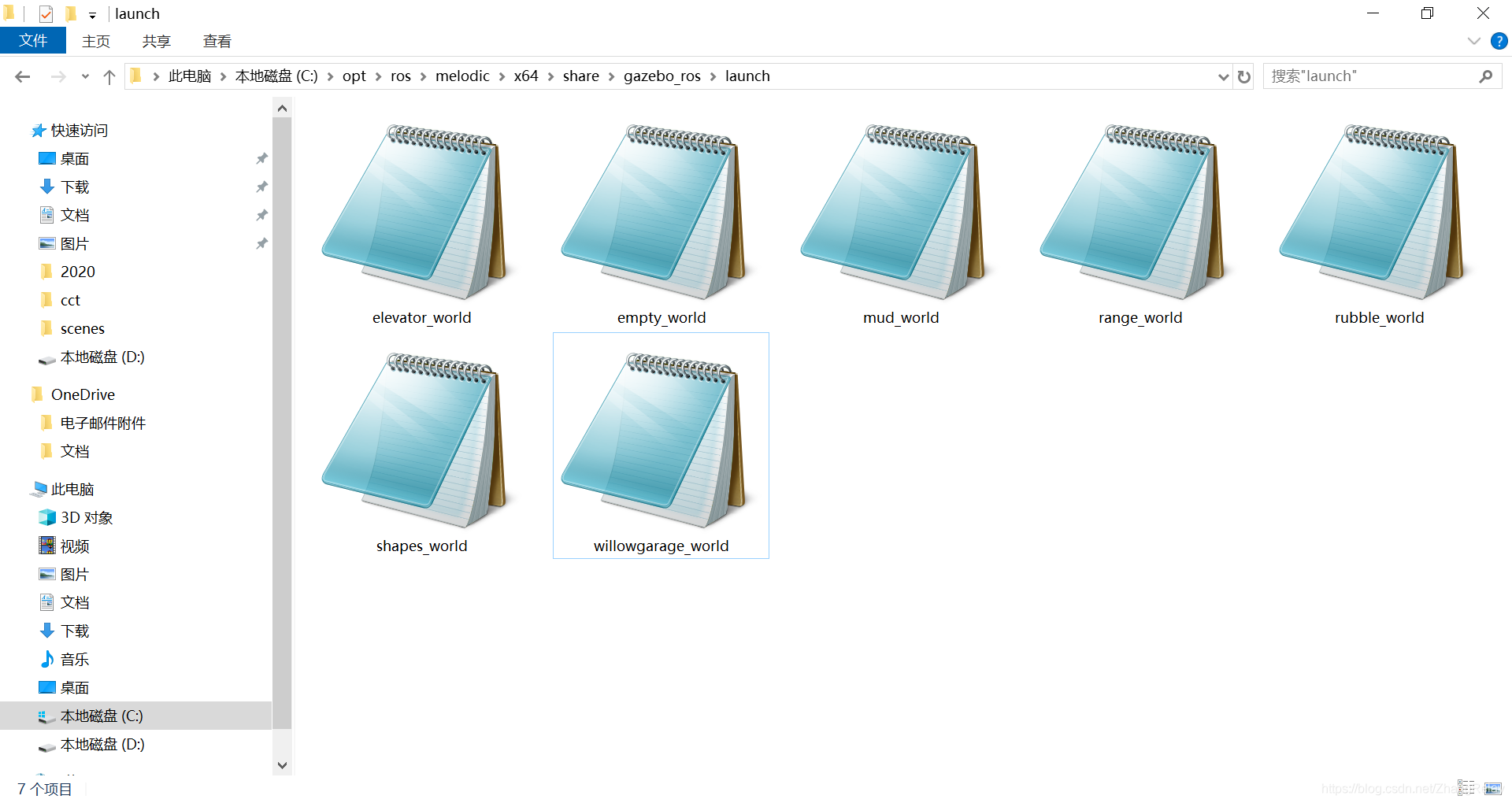Open quick access toolbar customize dropdown
Viewport: 1512px width, 803px height.
click(92, 15)
